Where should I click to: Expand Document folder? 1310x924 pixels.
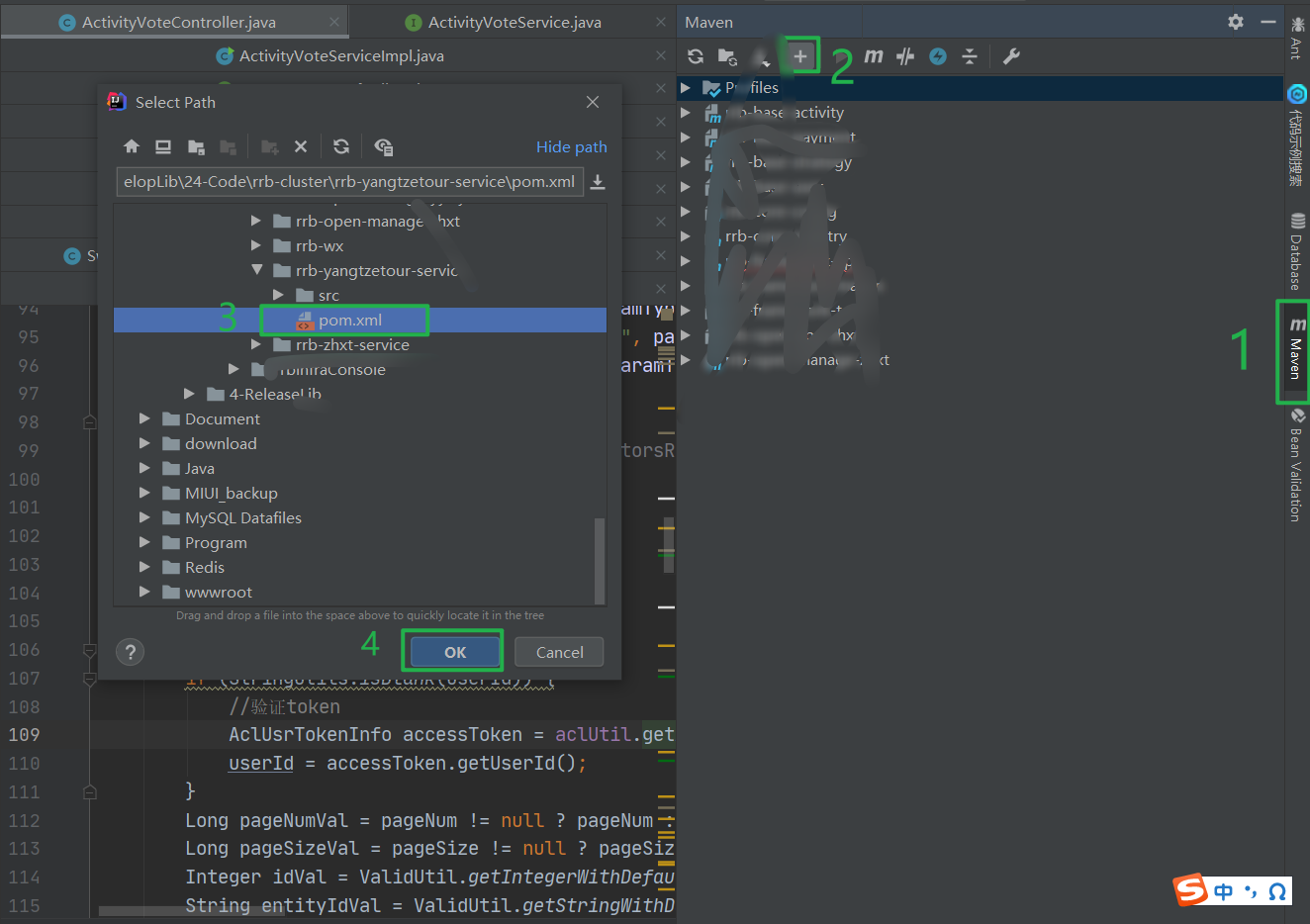[145, 418]
